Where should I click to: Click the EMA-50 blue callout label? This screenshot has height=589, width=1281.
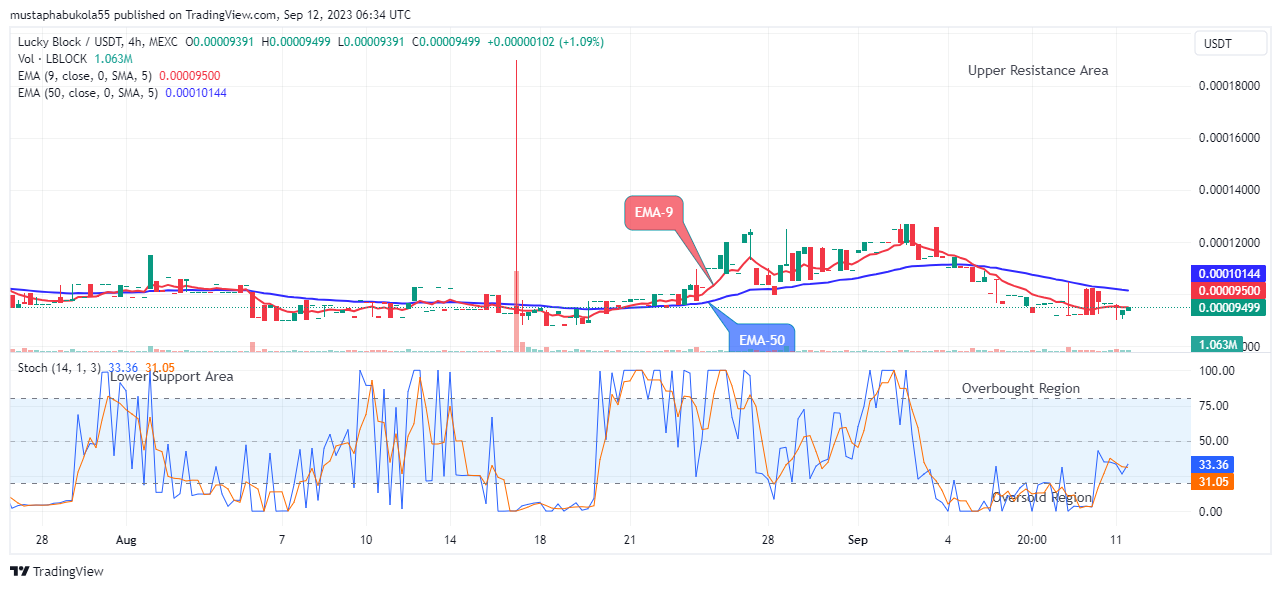point(761,340)
